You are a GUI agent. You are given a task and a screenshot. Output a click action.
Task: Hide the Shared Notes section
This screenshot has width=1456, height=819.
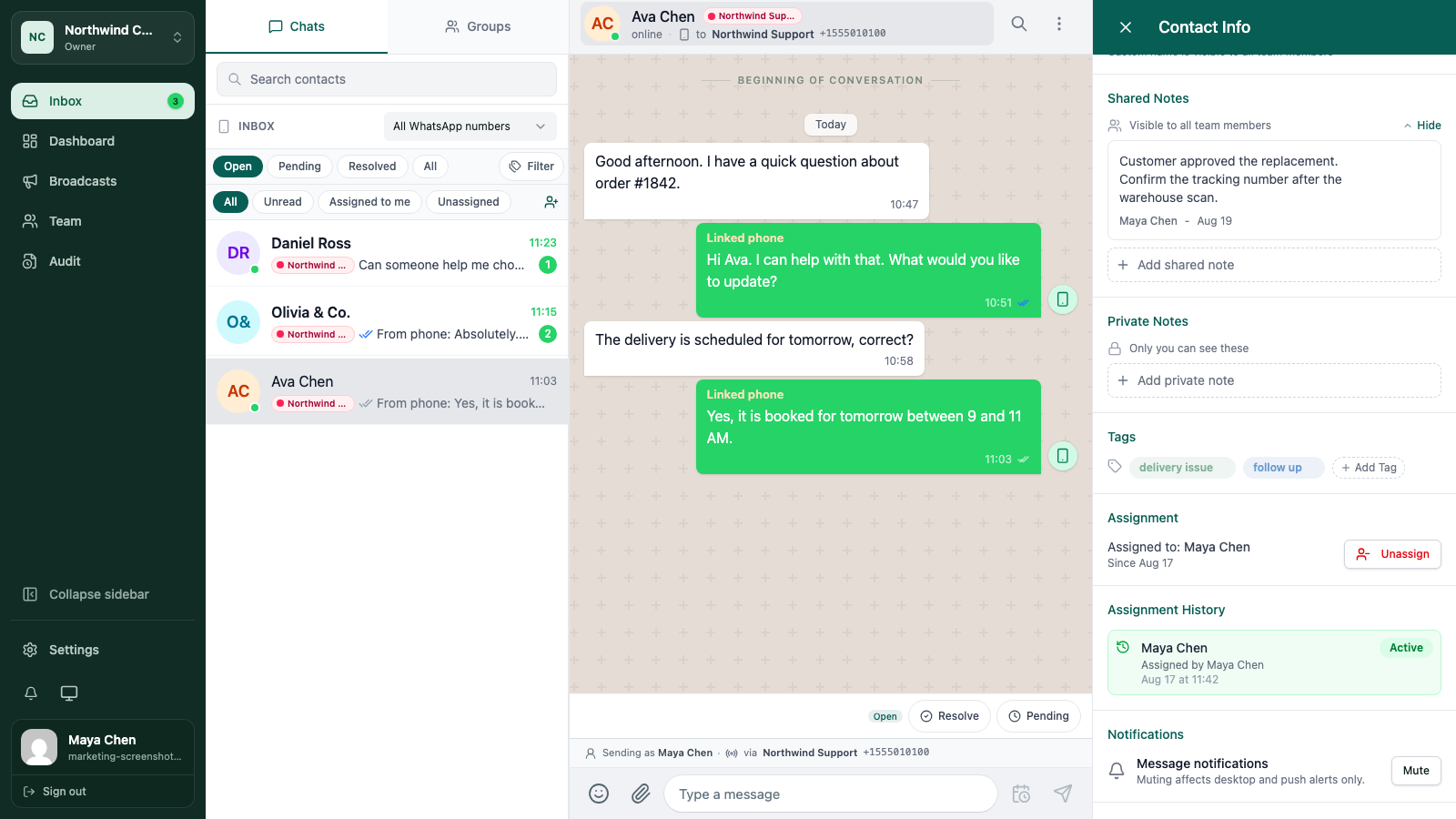pyautogui.click(x=1422, y=126)
